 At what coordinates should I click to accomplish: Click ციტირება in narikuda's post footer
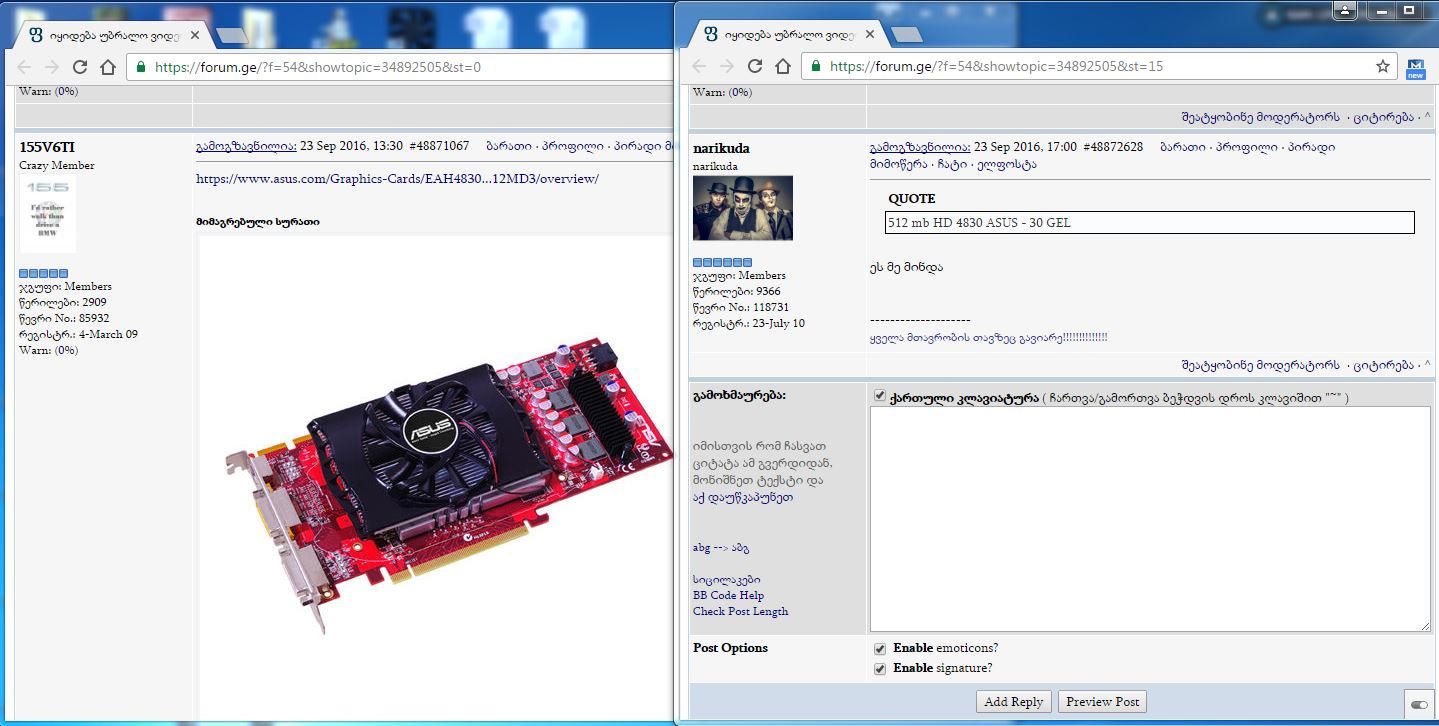(x=1384, y=364)
